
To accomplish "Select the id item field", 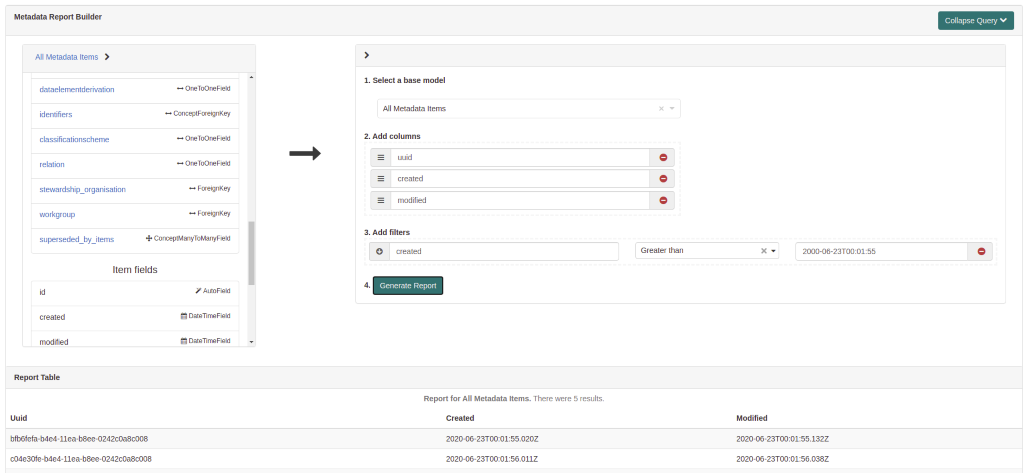I will point(135,292).
